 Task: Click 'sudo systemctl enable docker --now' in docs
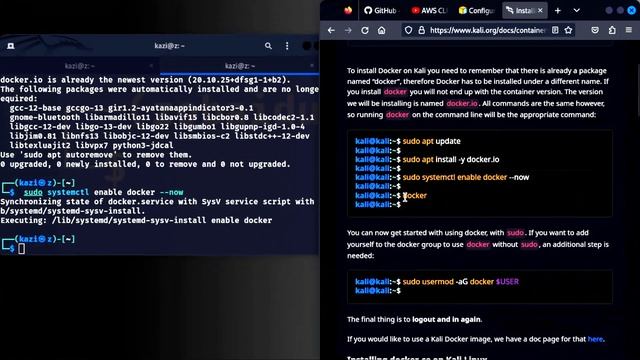pyautogui.click(x=466, y=178)
